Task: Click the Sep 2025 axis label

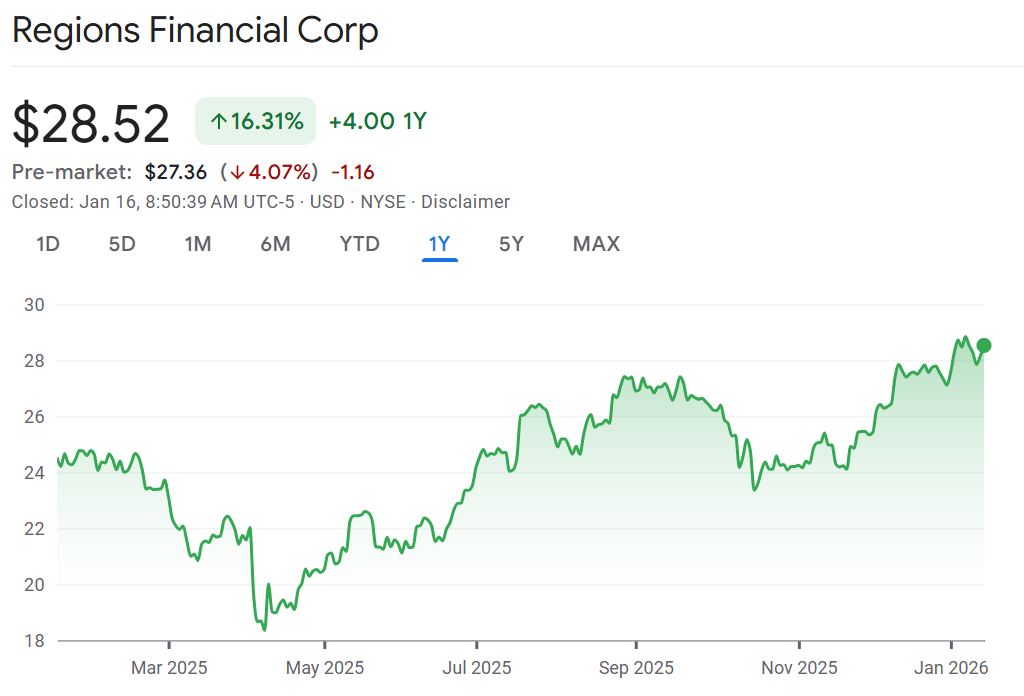Action: click(635, 668)
